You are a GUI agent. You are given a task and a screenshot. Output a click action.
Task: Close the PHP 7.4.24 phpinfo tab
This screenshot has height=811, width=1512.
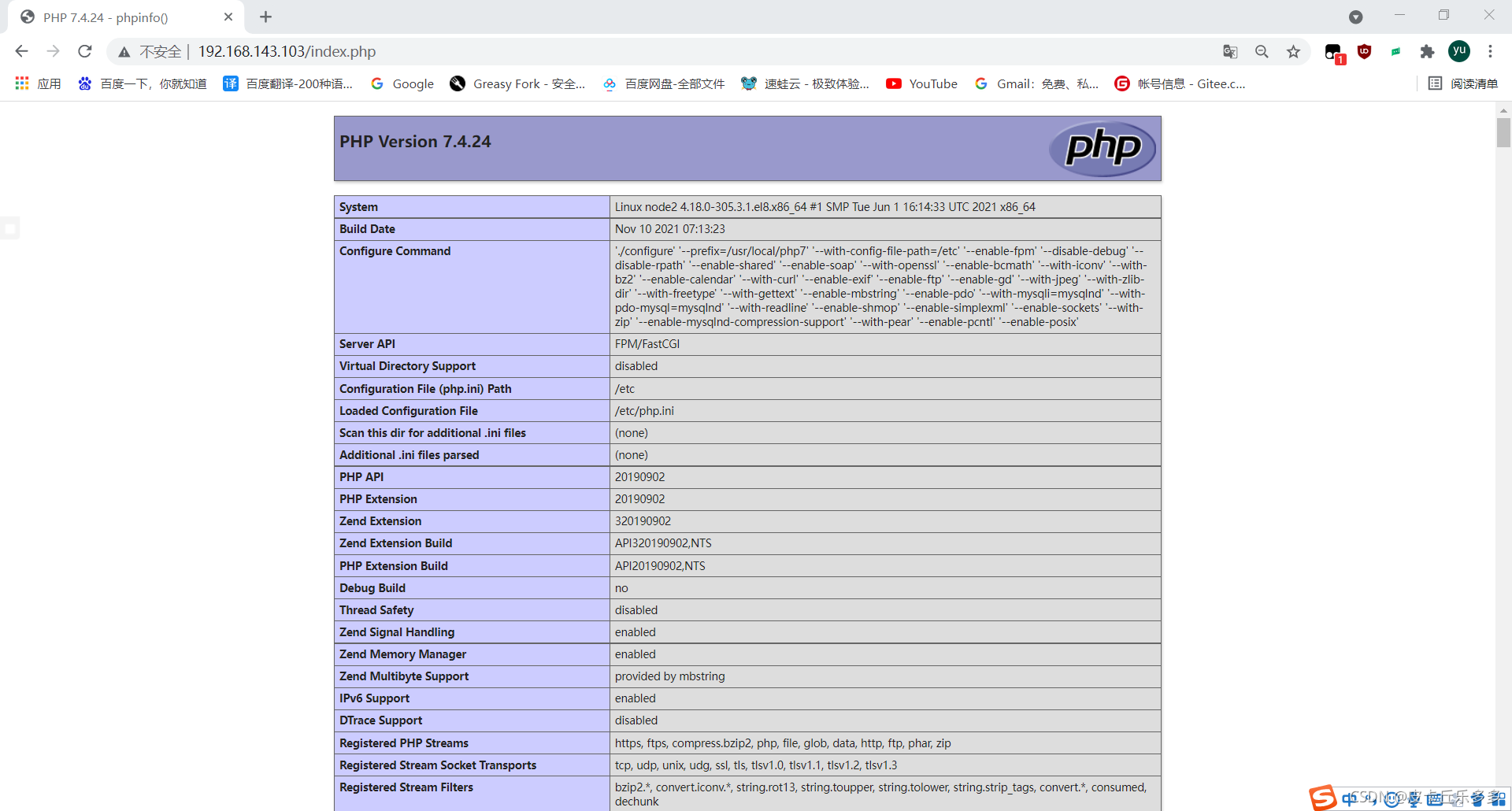coord(228,17)
